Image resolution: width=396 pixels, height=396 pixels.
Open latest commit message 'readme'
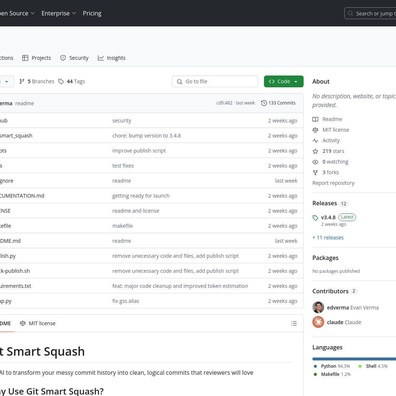click(24, 103)
